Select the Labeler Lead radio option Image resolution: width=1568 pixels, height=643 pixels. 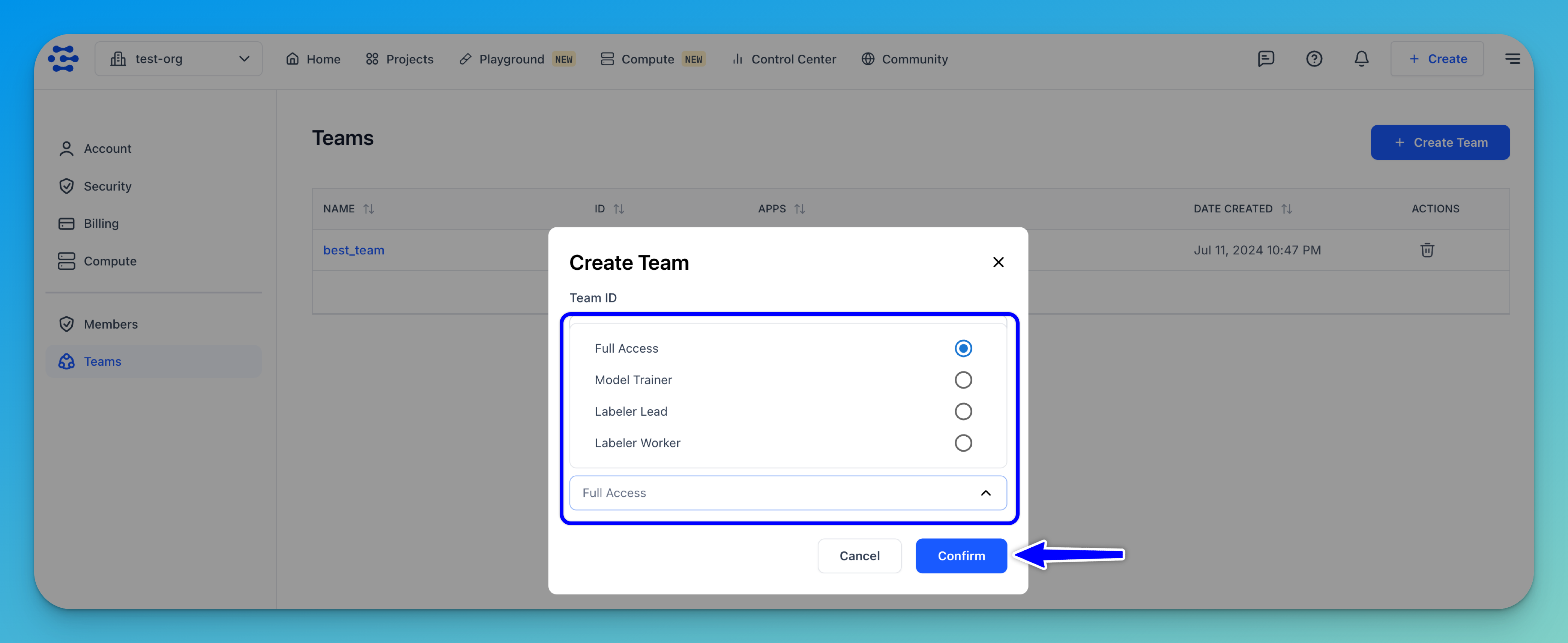tap(963, 411)
